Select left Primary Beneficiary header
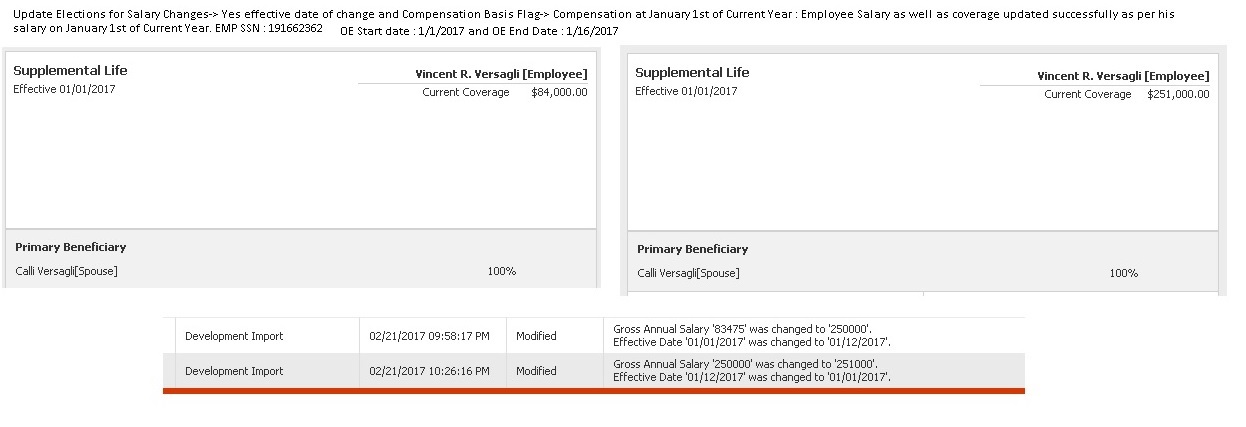Screen dimensions: 1246x427 click(71, 247)
